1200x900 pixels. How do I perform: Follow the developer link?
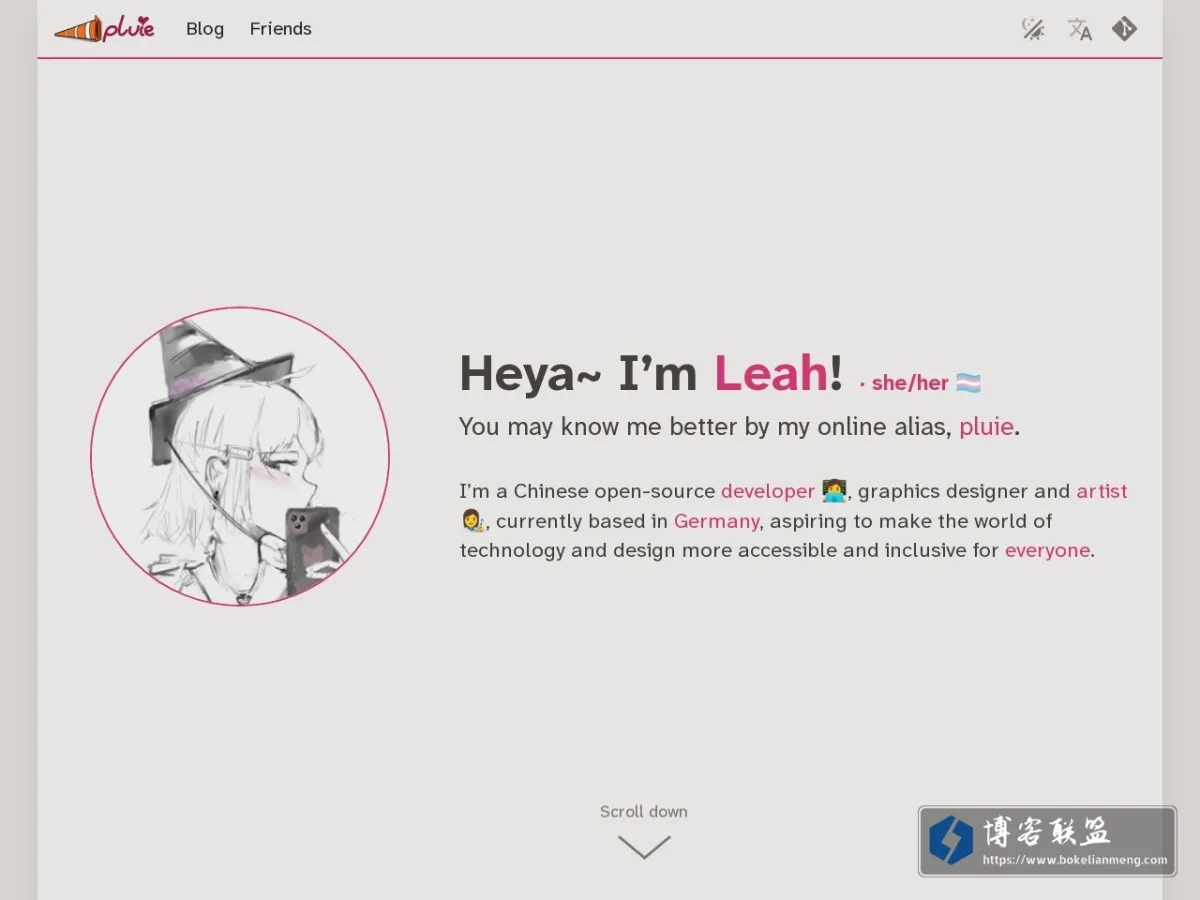click(768, 491)
